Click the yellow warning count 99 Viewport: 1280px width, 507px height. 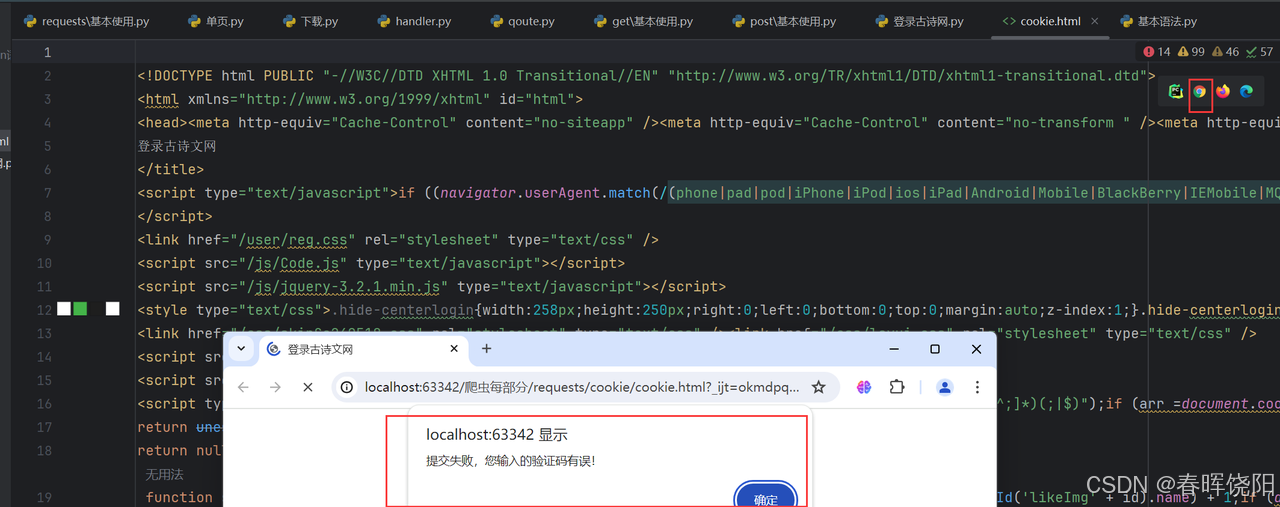coord(1191,52)
